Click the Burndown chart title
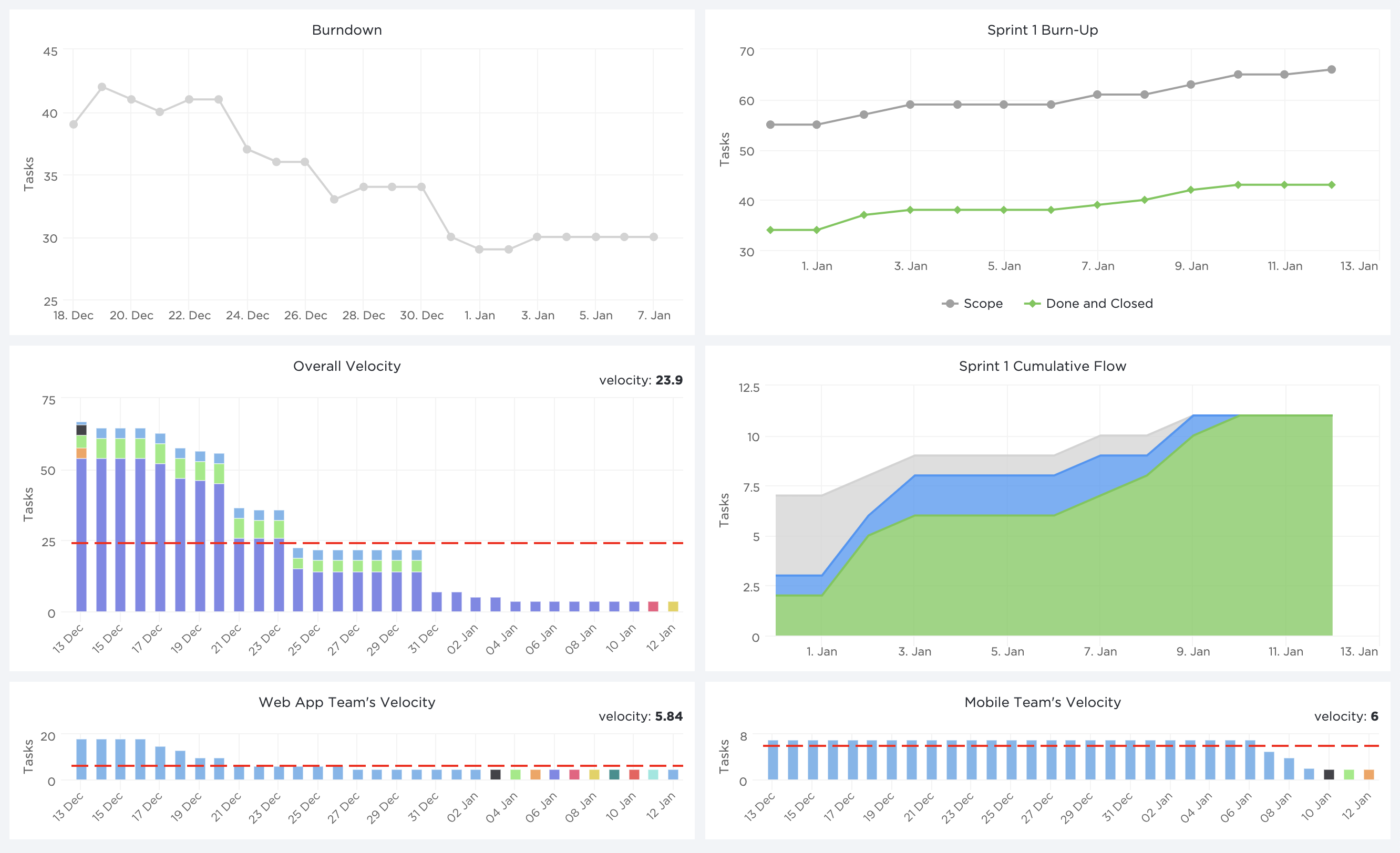Screen dimensions: 1400x853 [x=347, y=30]
